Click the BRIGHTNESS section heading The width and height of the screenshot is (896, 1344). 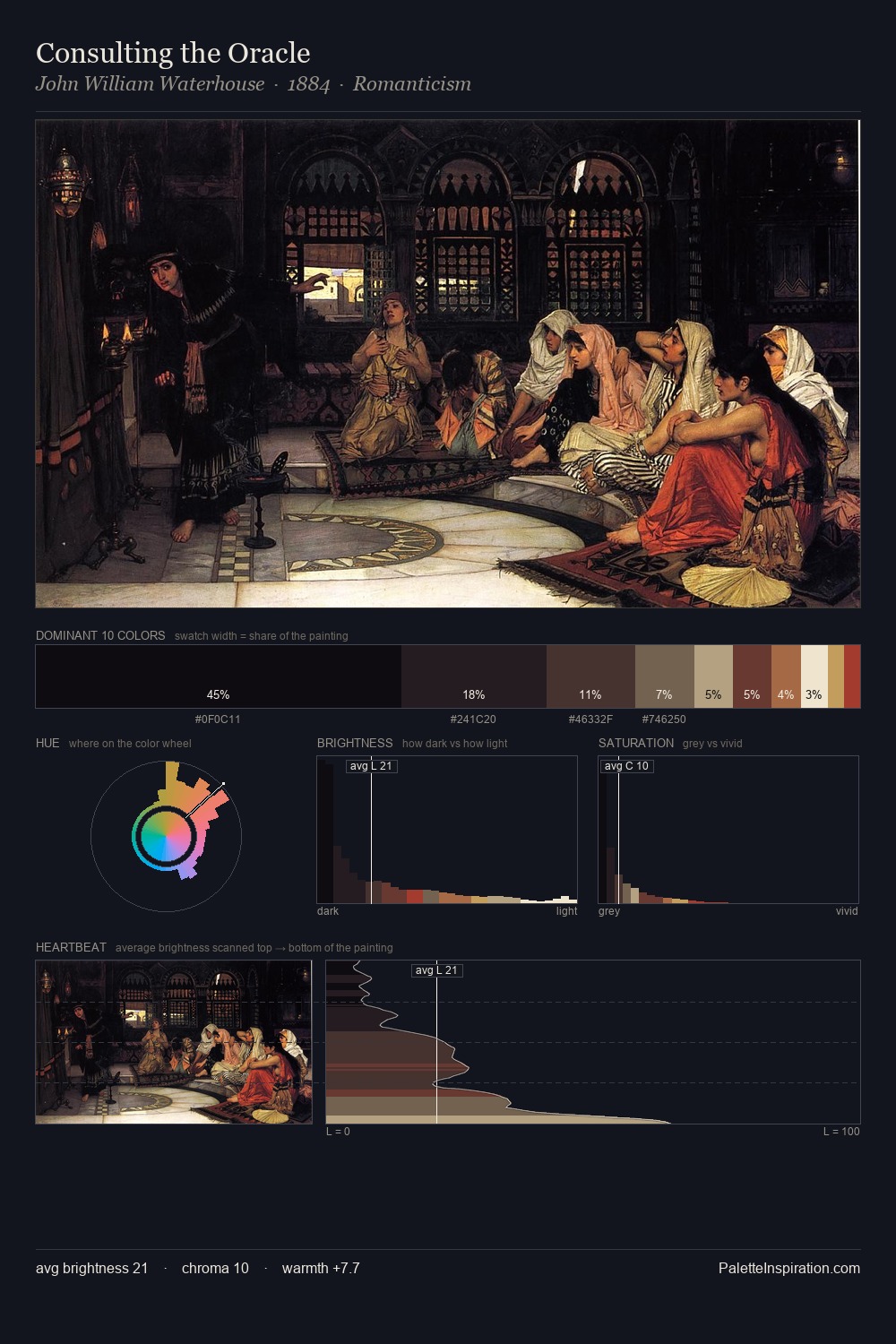click(355, 743)
